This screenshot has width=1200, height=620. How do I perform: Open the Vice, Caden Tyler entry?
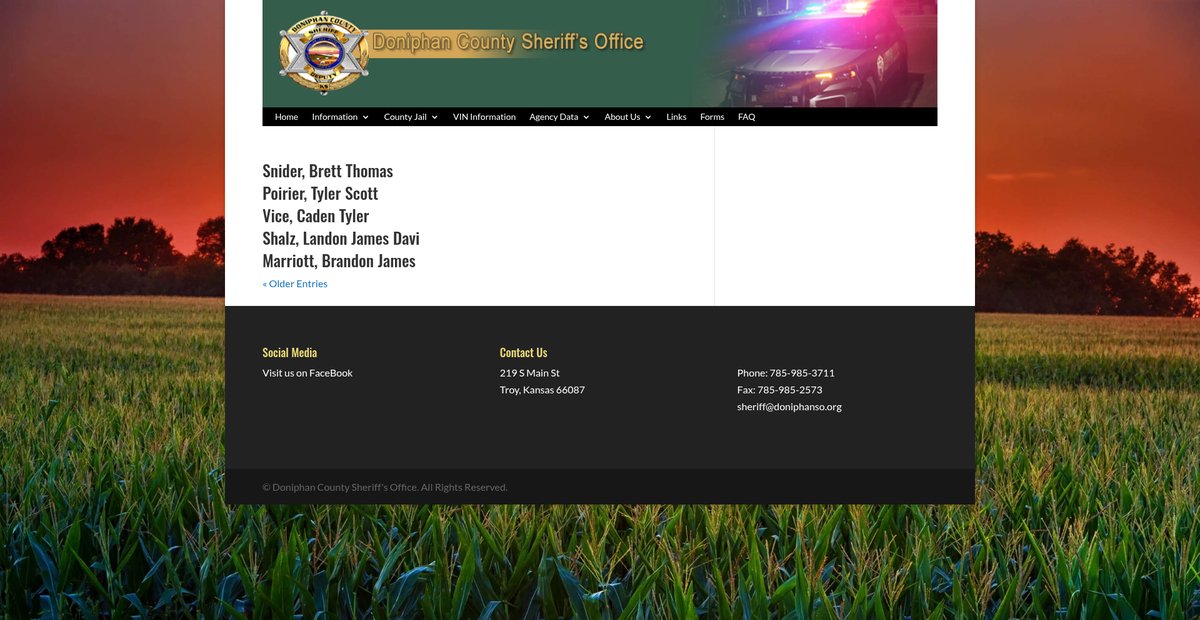coord(315,216)
